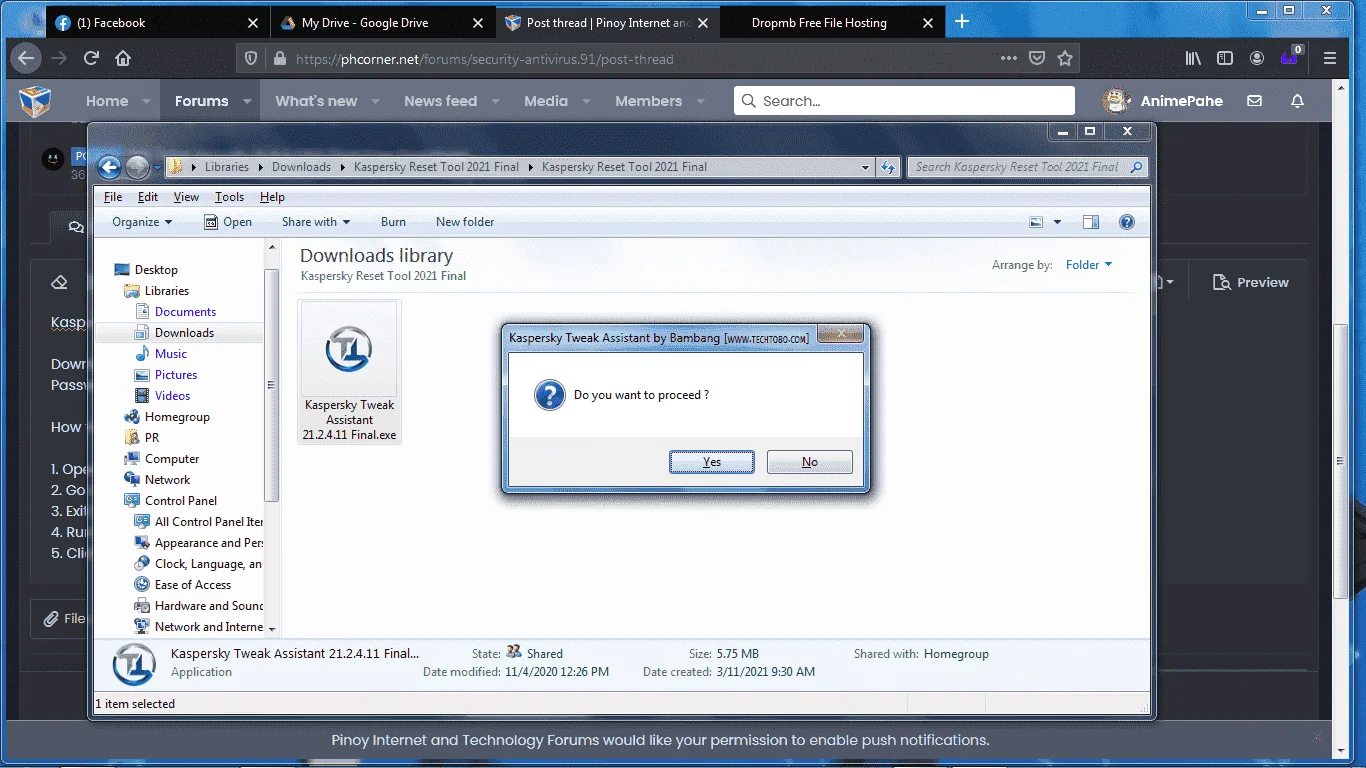Screen dimensions: 1366x768
Task: Expand the Media dropdown arrow
Action: (x=587, y=101)
